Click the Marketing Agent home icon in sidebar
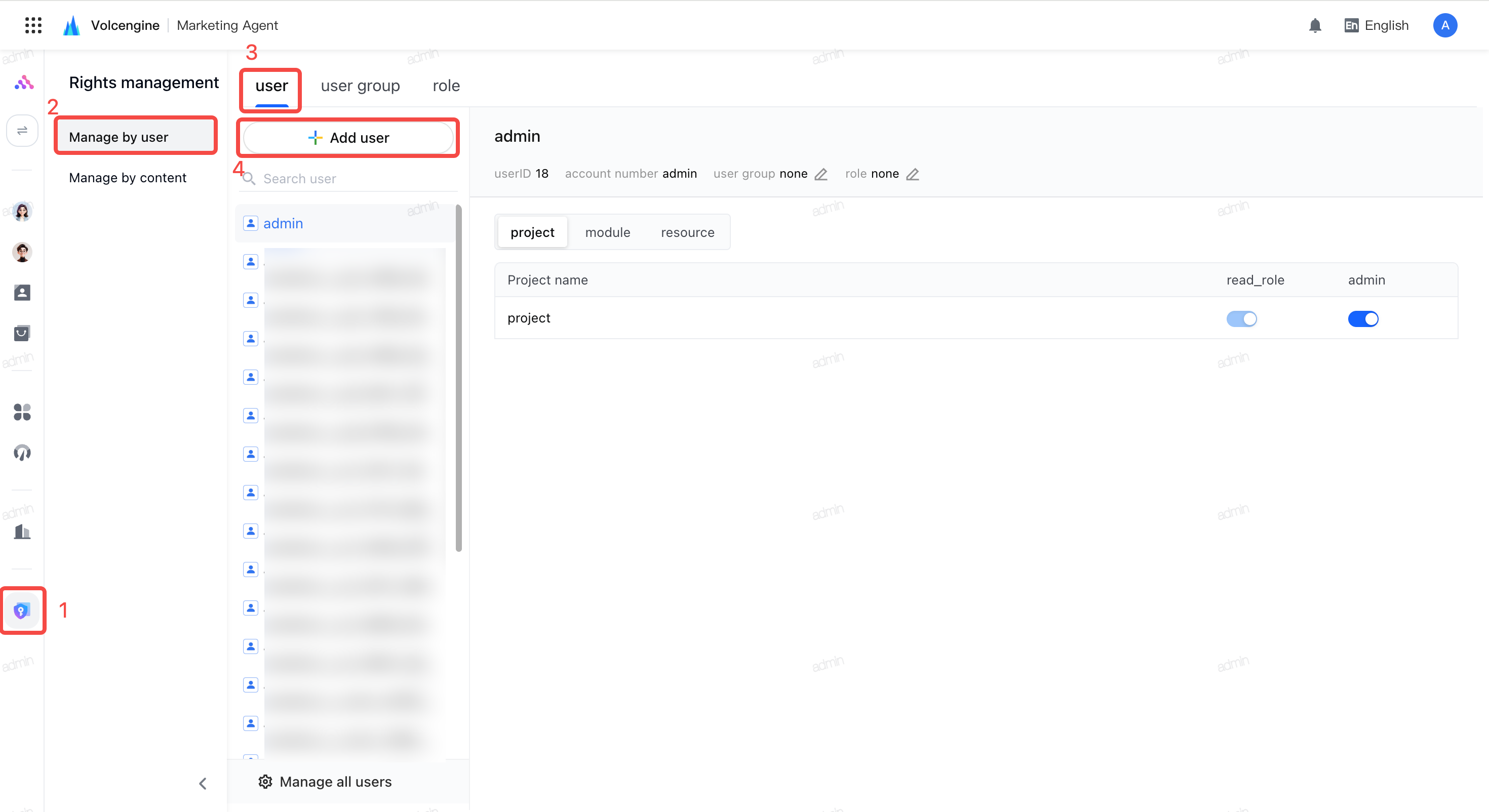1489x812 pixels. pos(23,83)
